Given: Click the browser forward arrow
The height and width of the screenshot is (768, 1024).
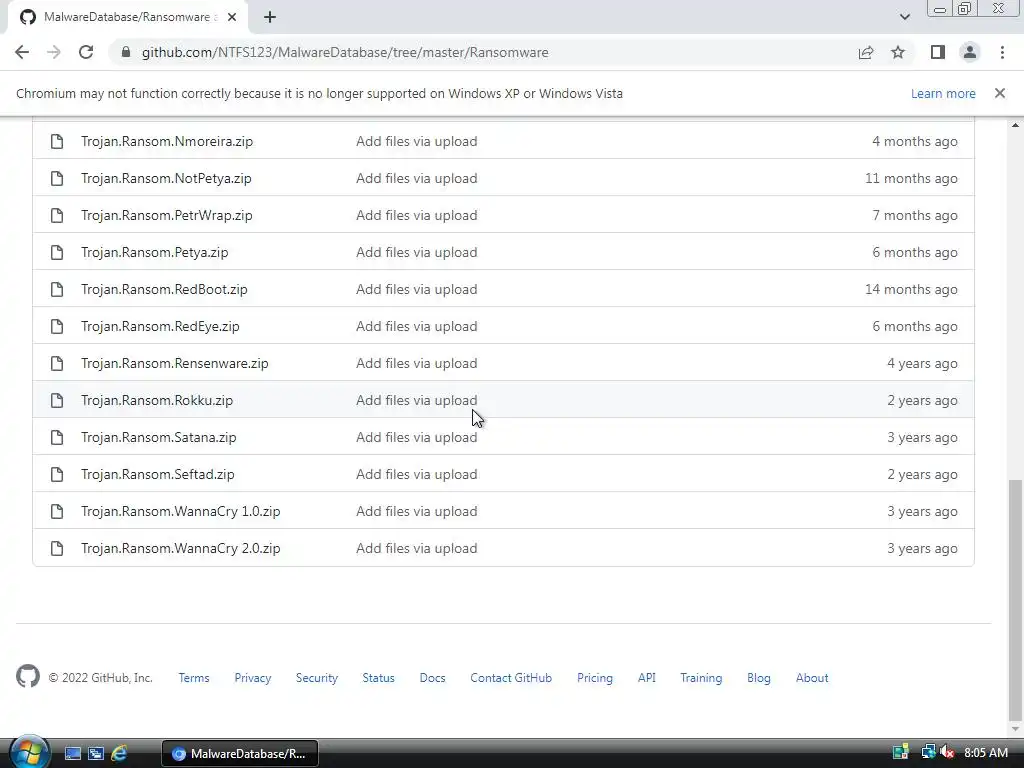Looking at the screenshot, I should pos(54,52).
